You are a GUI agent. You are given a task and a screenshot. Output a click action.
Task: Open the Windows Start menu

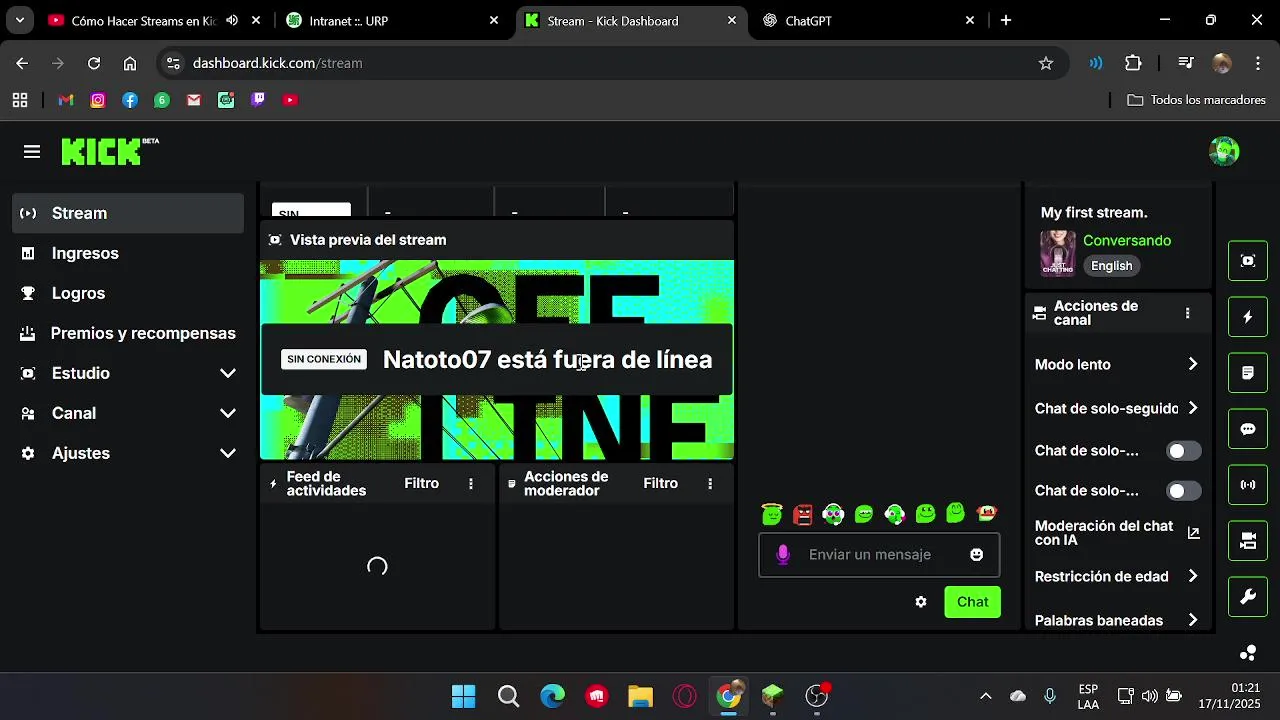(464, 696)
